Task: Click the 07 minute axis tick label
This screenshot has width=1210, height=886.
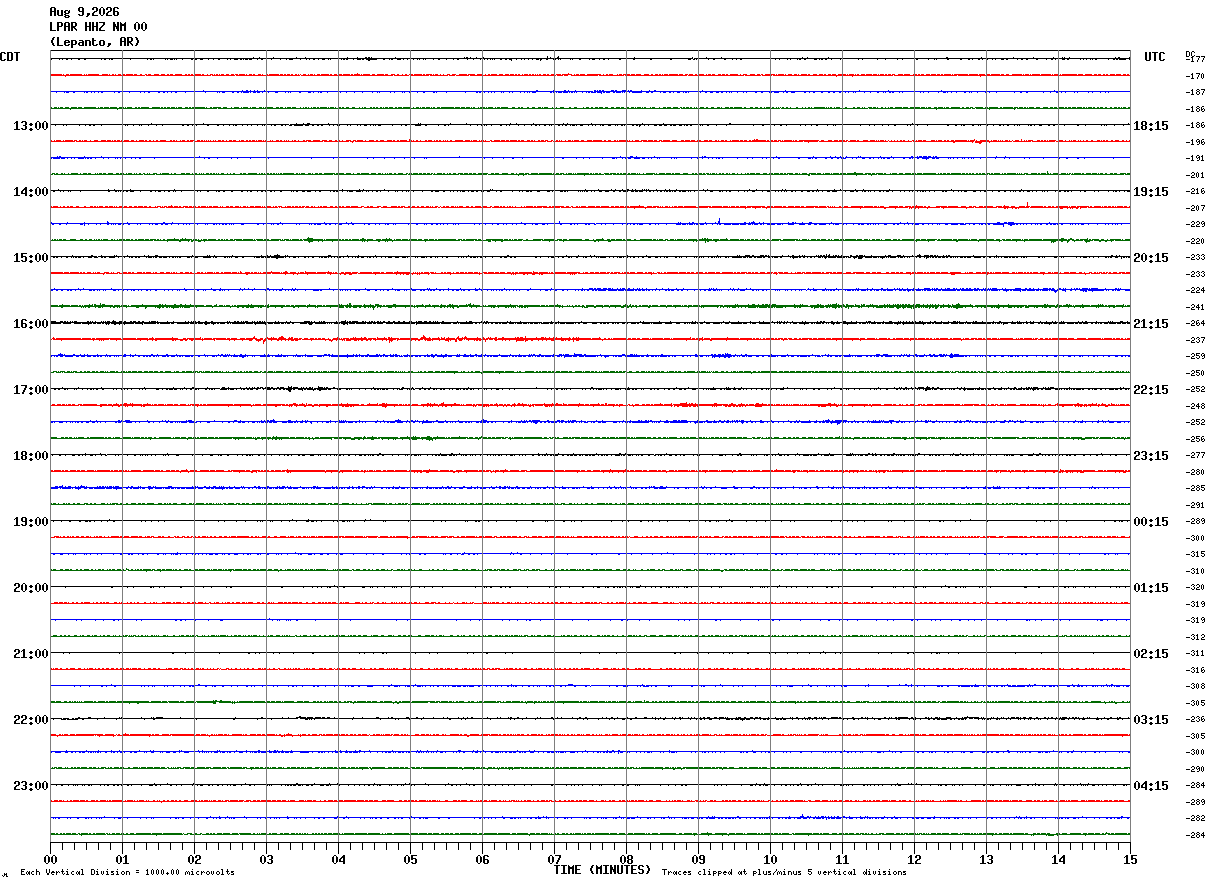Action: point(554,859)
